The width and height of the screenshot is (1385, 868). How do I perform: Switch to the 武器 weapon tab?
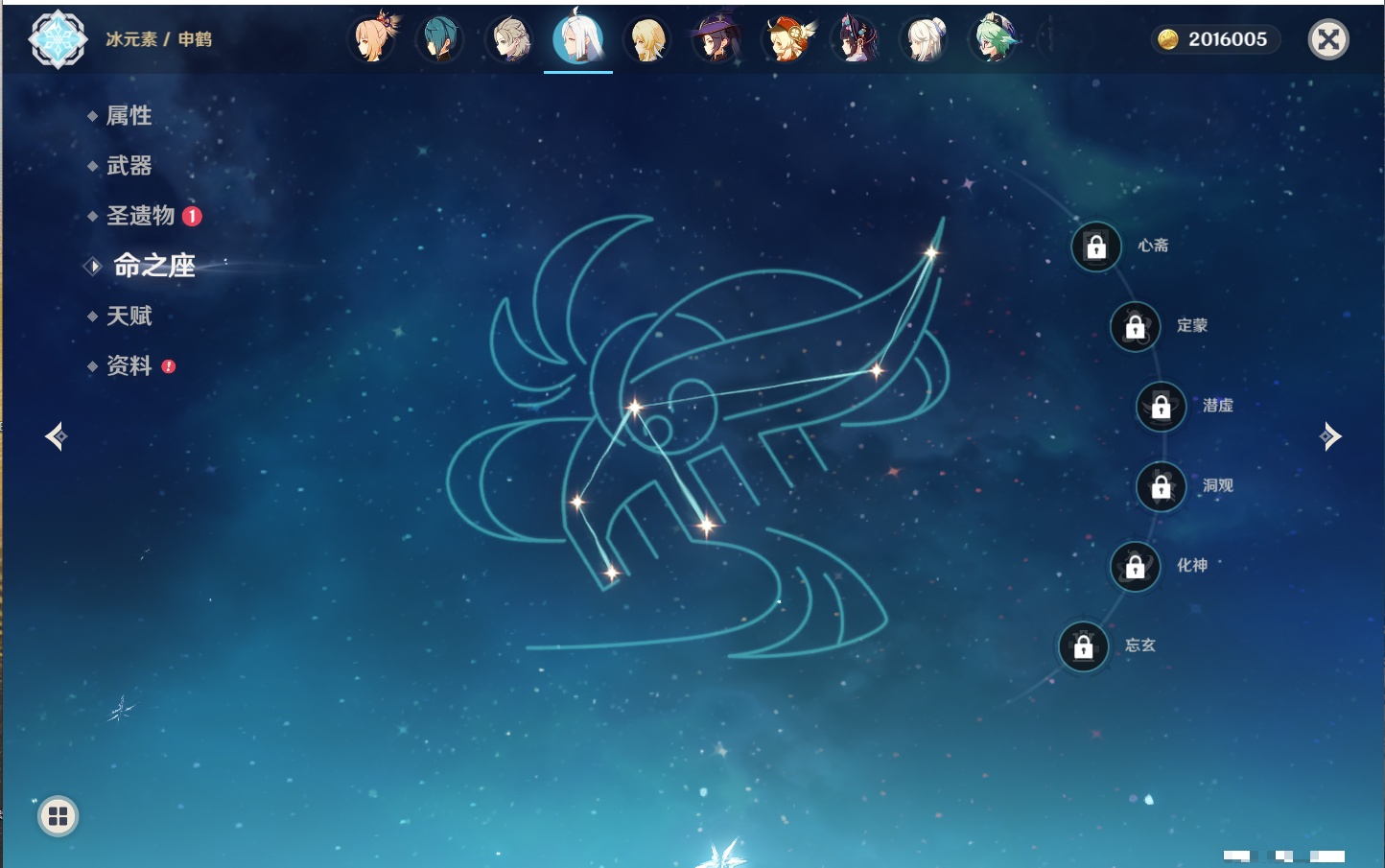(x=129, y=166)
